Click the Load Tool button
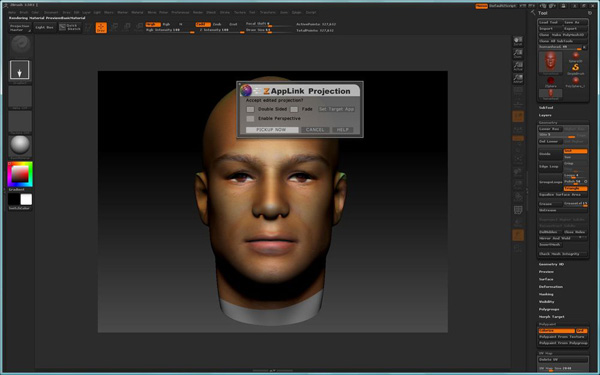Screen dimensions: 600x375 (550, 22)
